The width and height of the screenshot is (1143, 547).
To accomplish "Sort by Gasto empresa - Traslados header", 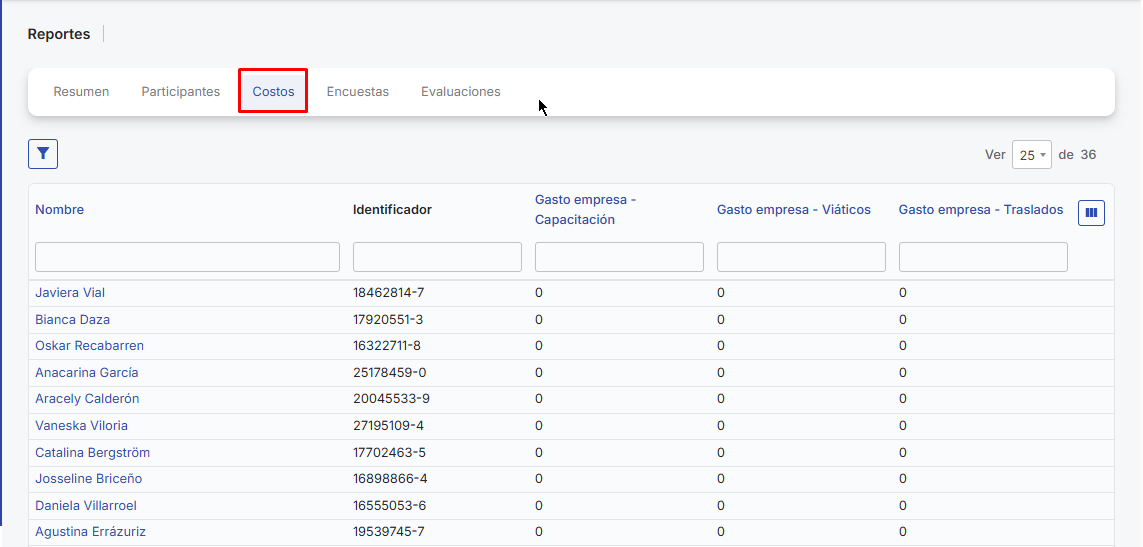I will 980,210.
